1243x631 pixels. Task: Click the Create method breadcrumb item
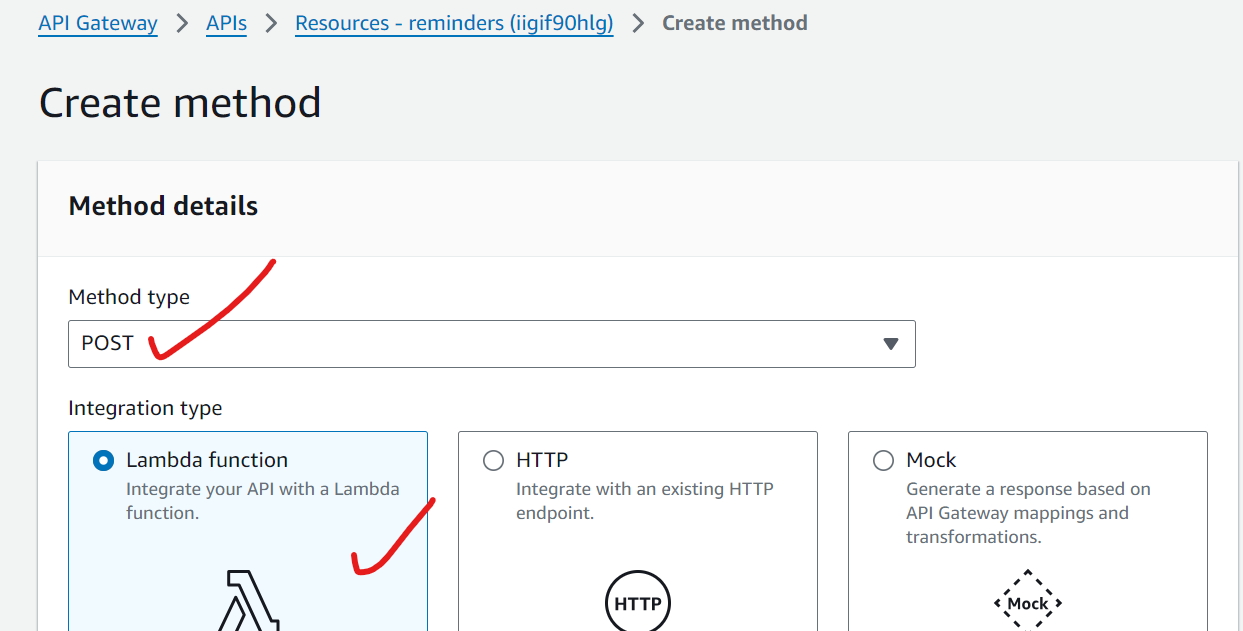(735, 23)
